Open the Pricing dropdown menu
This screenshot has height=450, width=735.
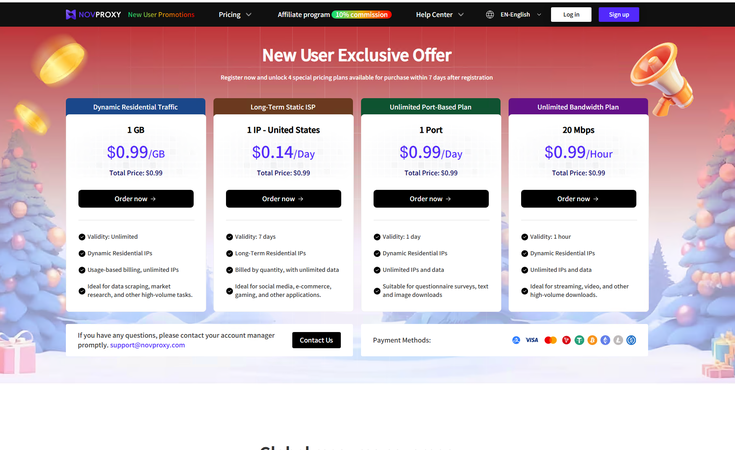click(235, 15)
